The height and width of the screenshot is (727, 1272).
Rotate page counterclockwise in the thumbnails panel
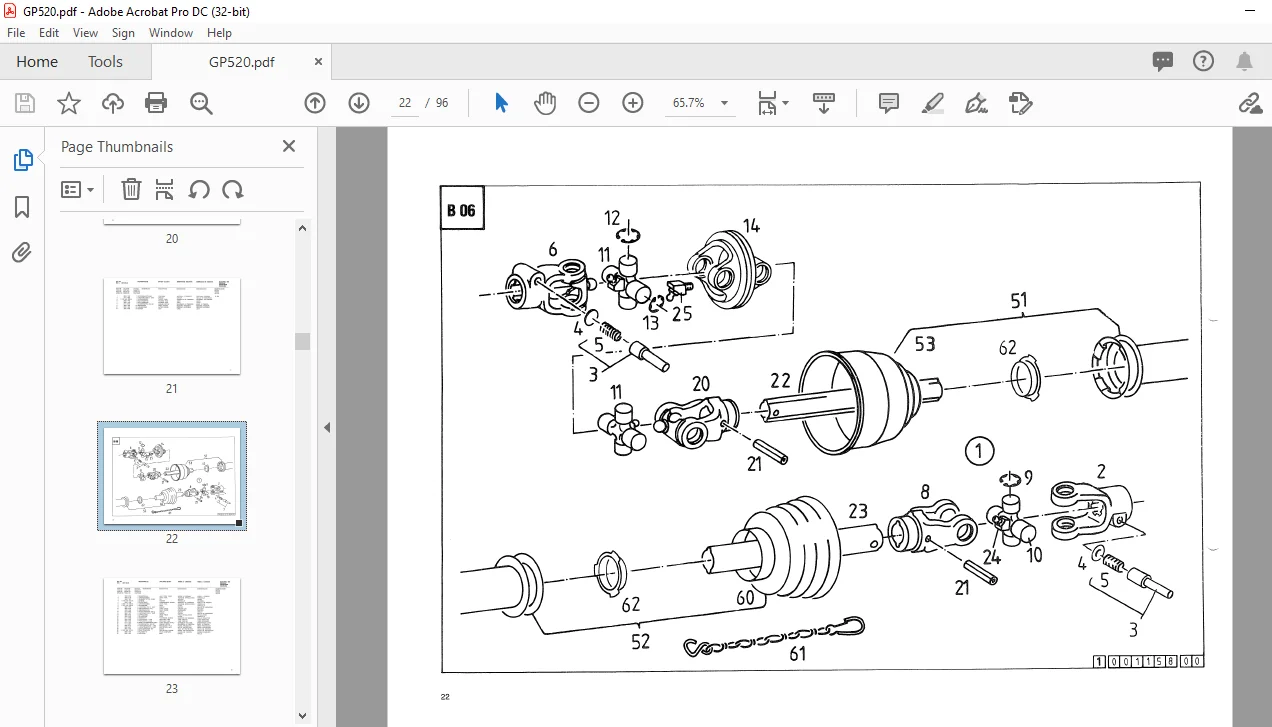pyautogui.click(x=199, y=189)
